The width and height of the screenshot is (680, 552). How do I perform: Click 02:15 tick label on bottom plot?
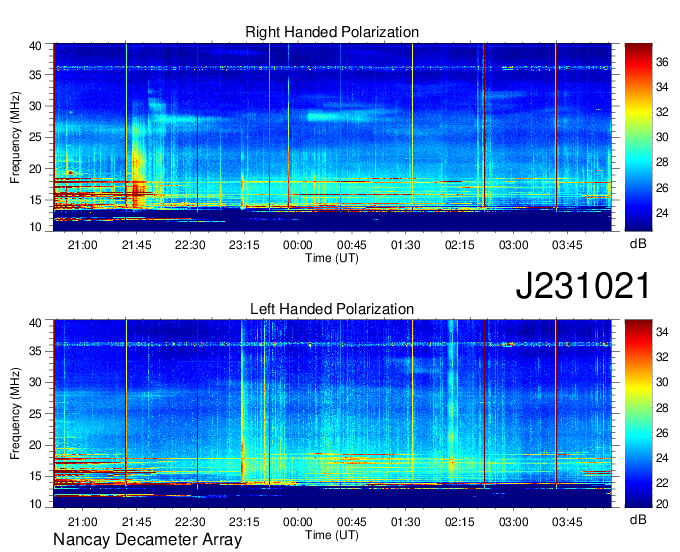pyautogui.click(x=459, y=522)
